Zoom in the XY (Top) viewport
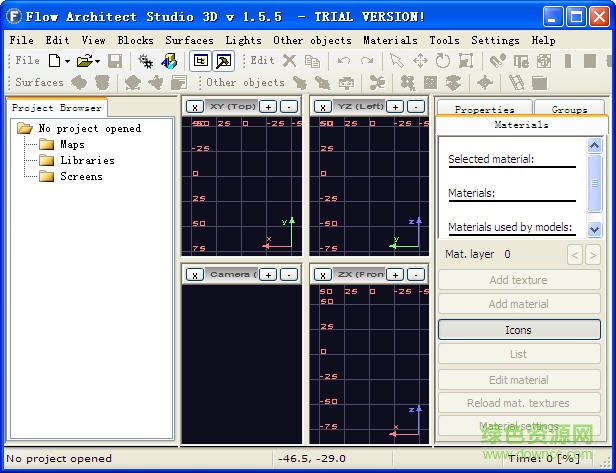Viewport: 616px width, 473px height. [x=267, y=106]
